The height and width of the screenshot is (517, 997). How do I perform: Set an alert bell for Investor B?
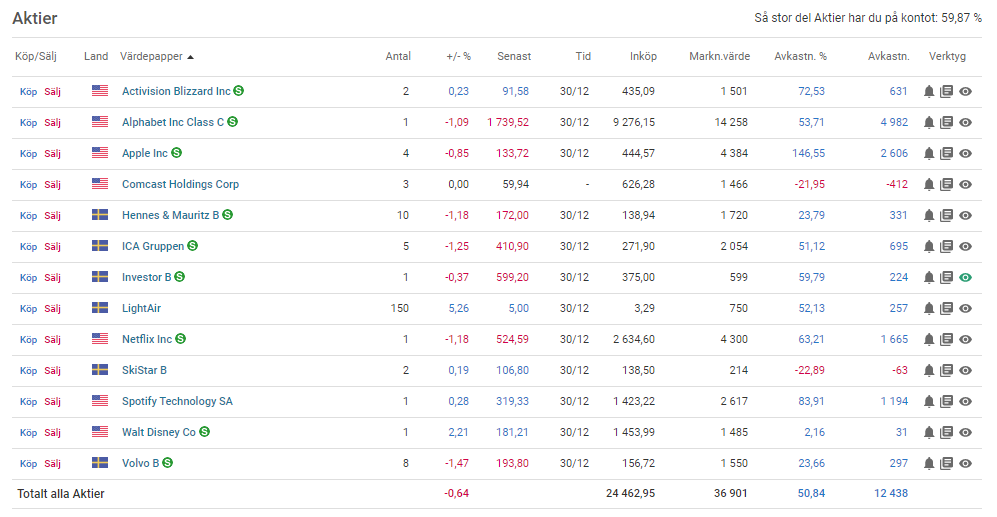click(x=929, y=277)
